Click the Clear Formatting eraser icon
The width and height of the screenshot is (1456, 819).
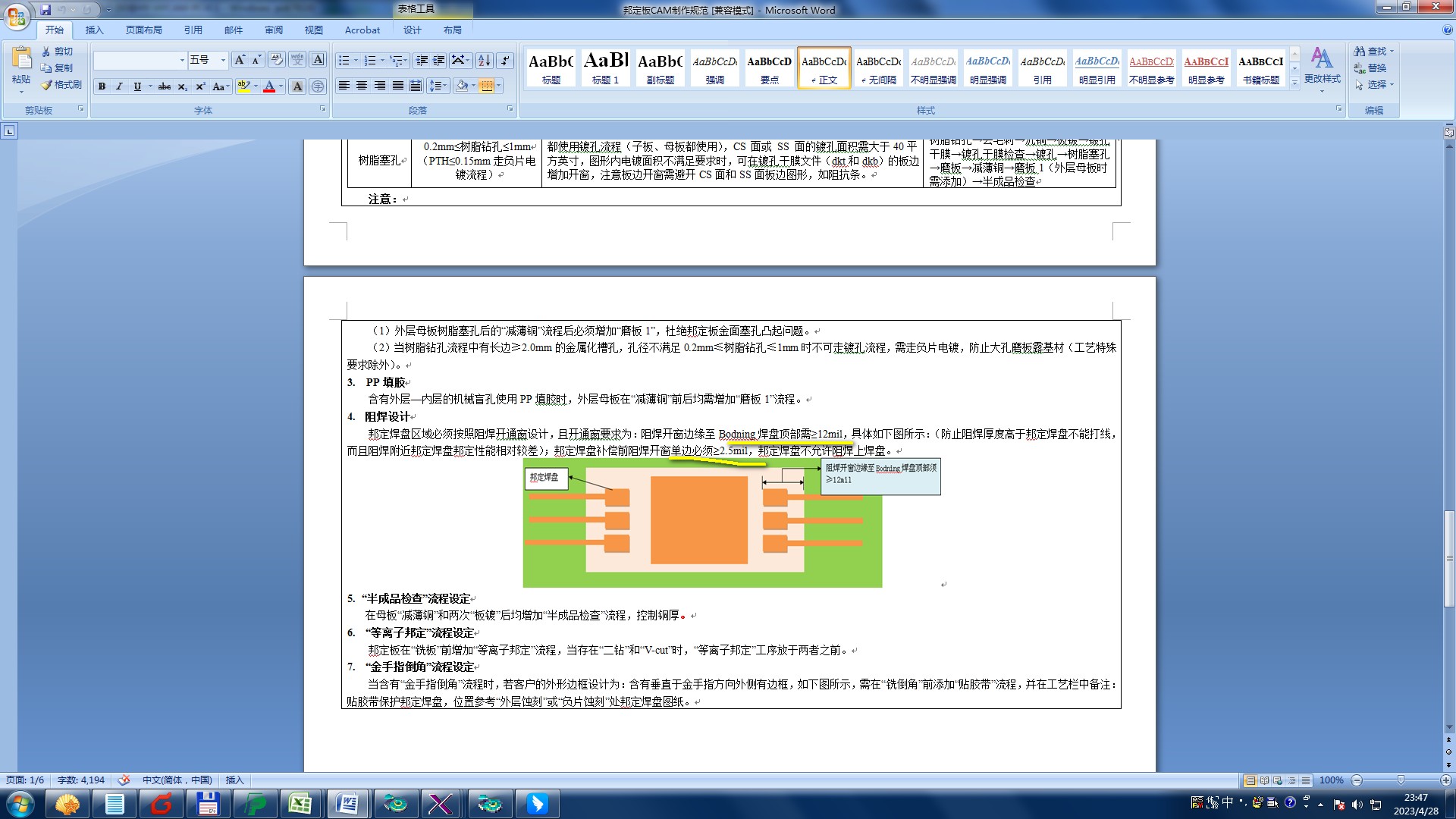pos(276,60)
